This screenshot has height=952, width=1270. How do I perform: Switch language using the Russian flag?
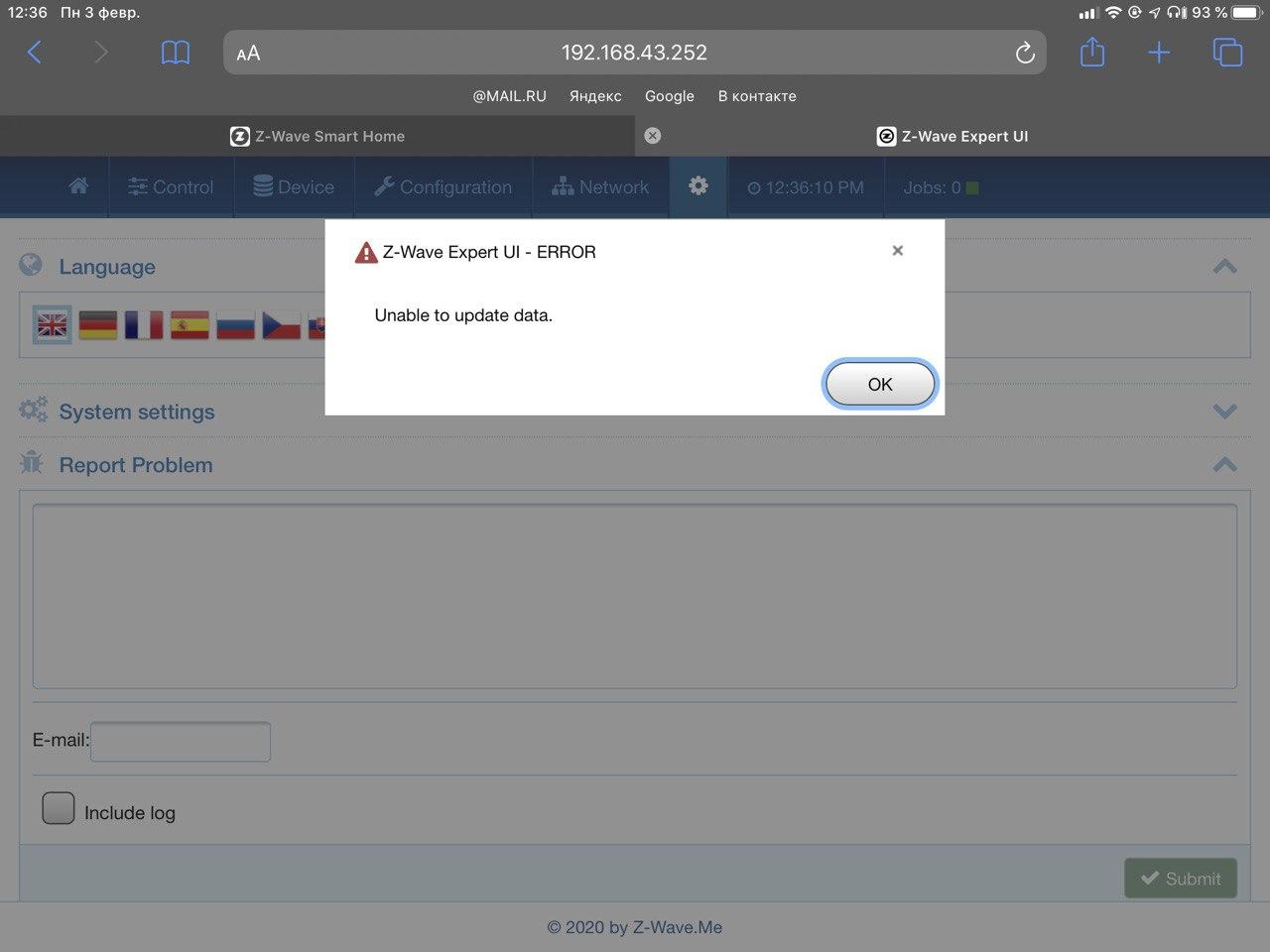coord(235,324)
